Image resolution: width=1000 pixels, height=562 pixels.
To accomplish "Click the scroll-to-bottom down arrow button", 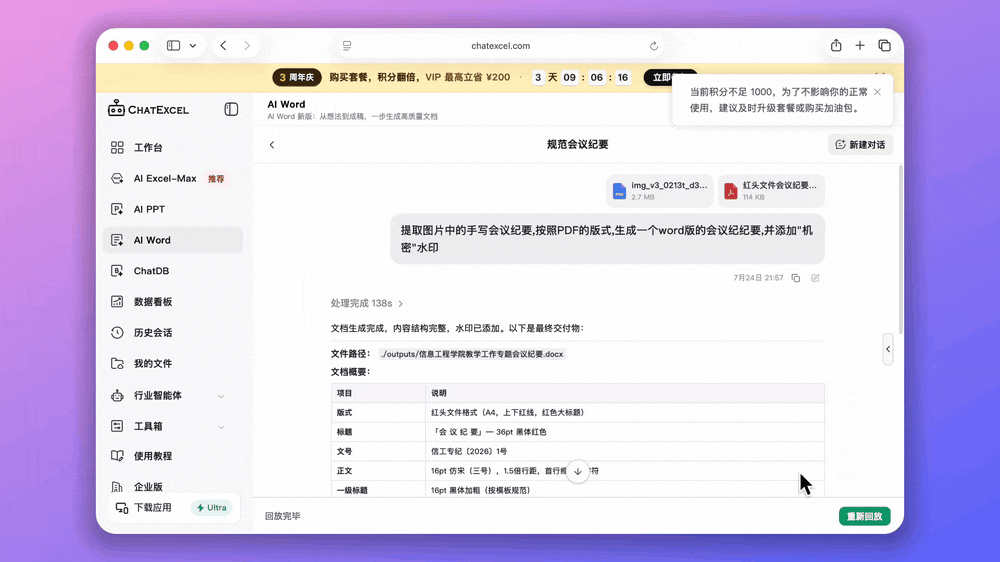I will tap(578, 471).
